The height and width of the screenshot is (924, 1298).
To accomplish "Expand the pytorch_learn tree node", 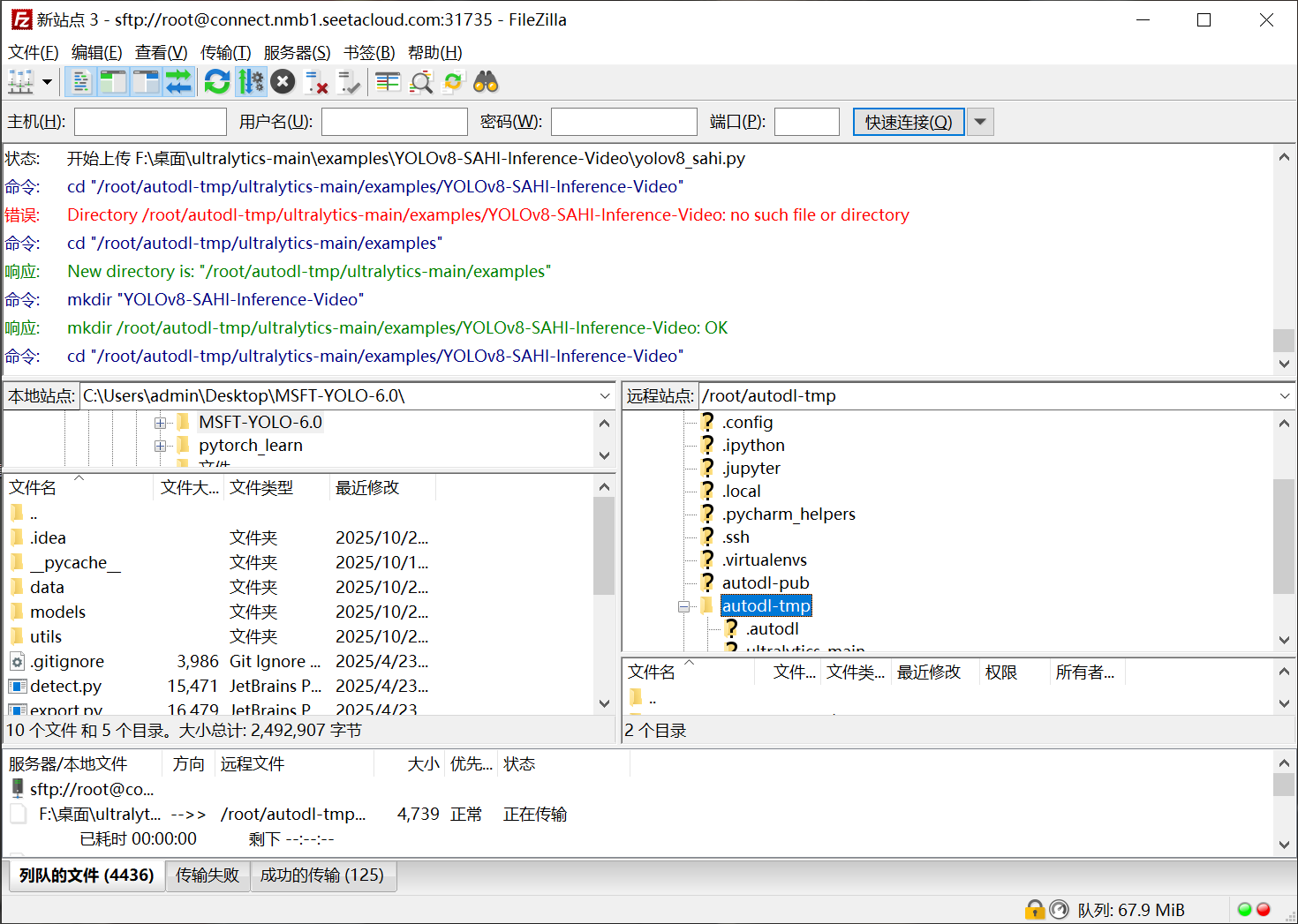I will tap(160, 446).
